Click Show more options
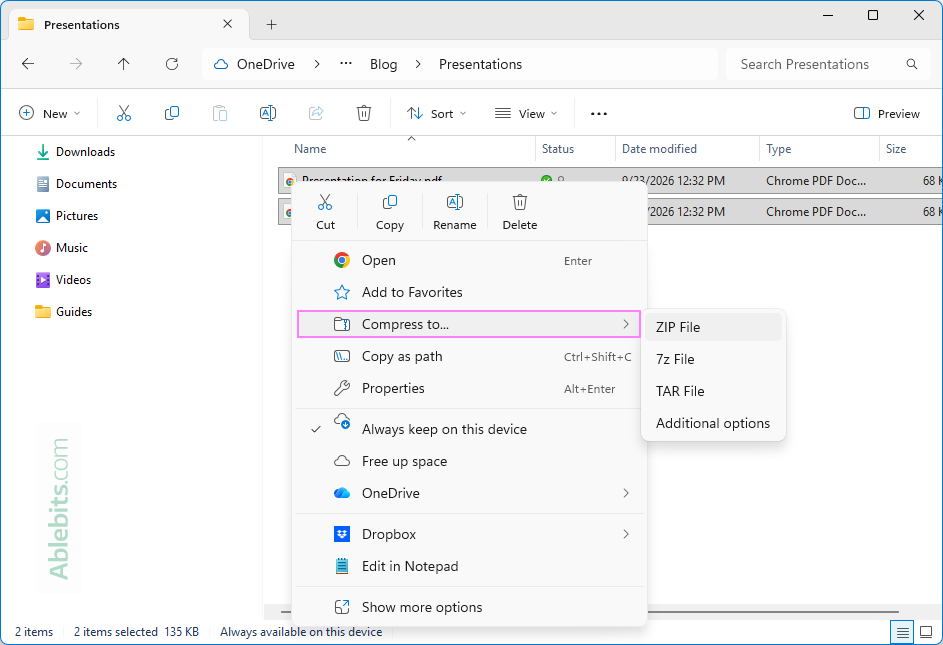Screen dimensions: 943x645 tap(468, 607)
